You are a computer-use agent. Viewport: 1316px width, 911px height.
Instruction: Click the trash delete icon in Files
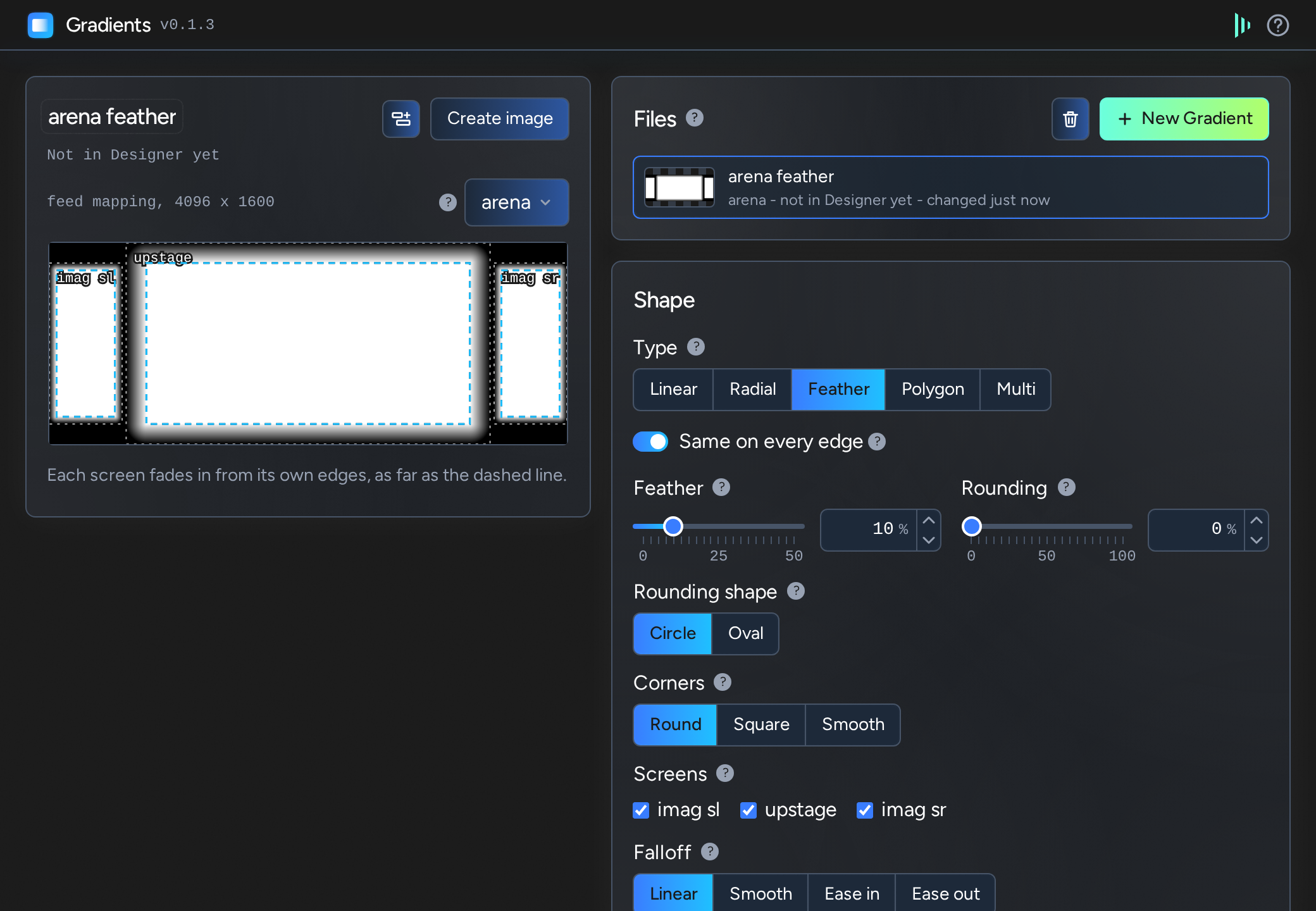tap(1071, 119)
